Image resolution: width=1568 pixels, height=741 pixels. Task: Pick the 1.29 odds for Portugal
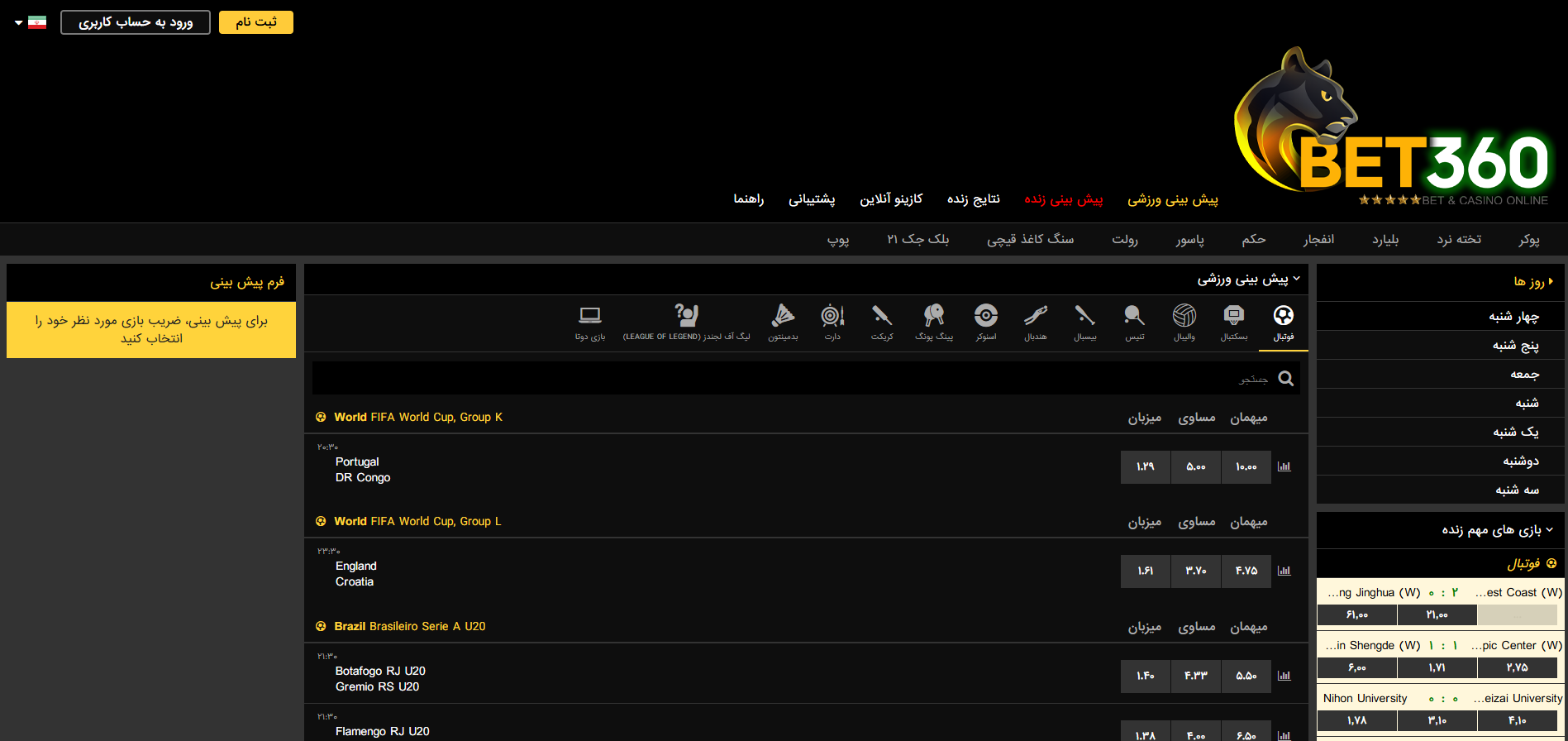(1146, 466)
